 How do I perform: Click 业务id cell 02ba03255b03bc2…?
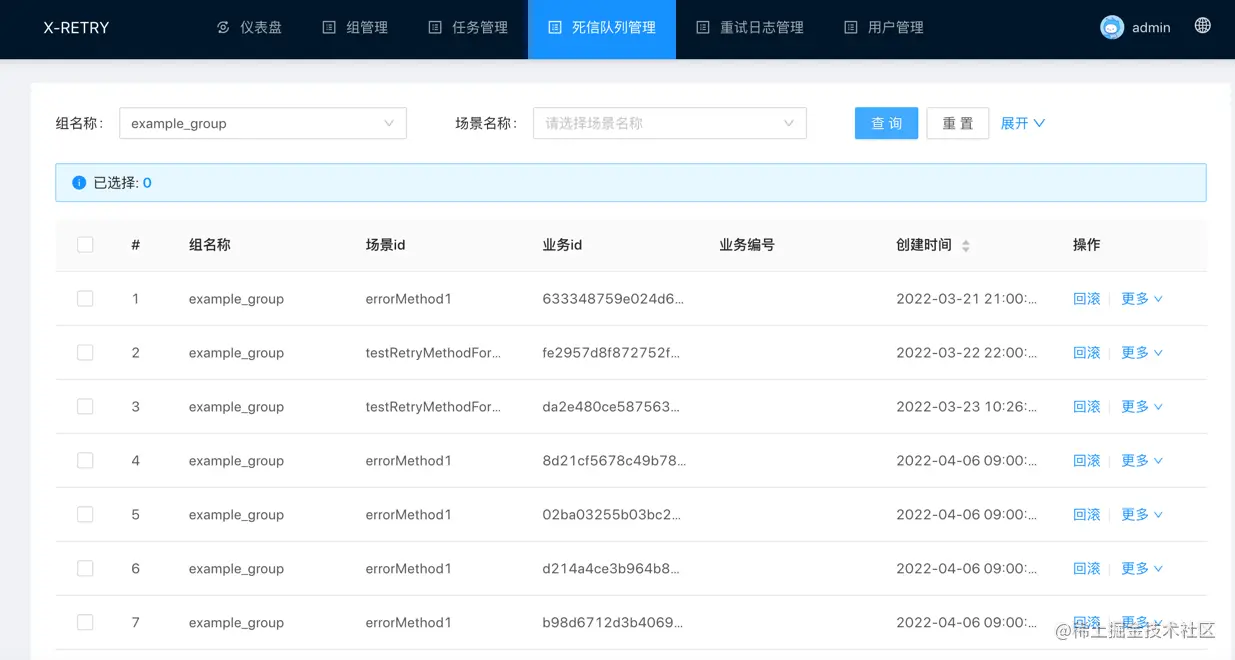[612, 515]
